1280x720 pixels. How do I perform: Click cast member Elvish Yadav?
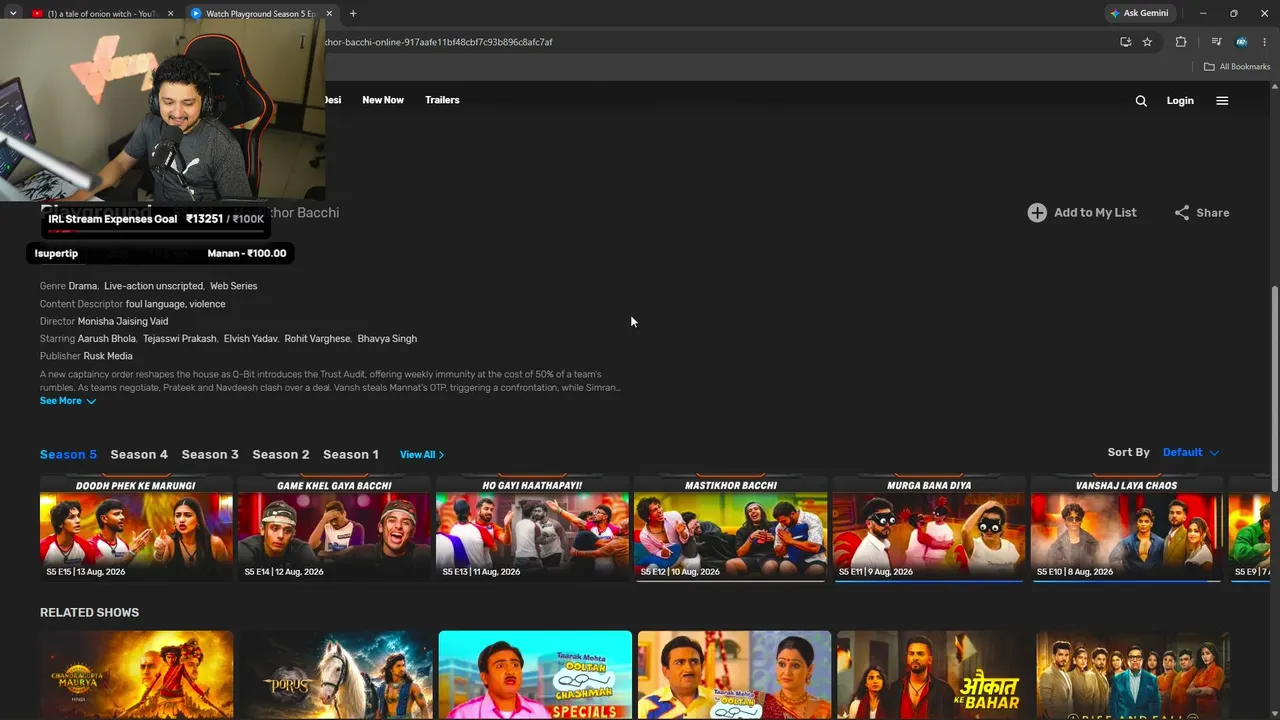pos(250,339)
